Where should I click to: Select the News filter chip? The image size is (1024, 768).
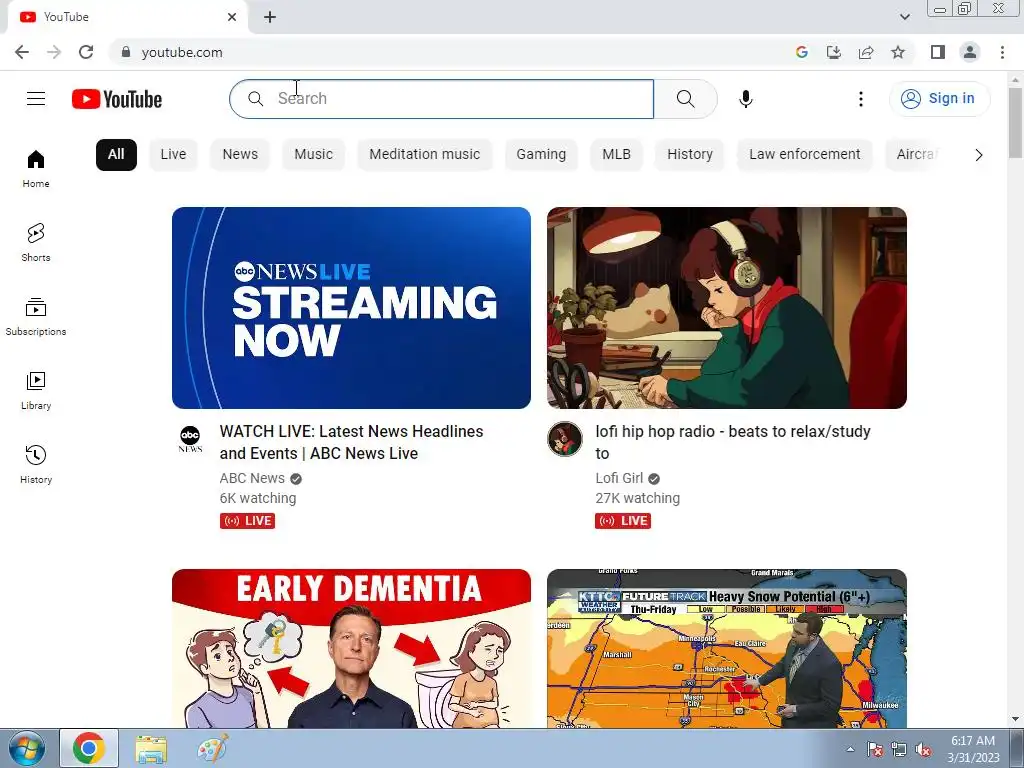coord(240,155)
